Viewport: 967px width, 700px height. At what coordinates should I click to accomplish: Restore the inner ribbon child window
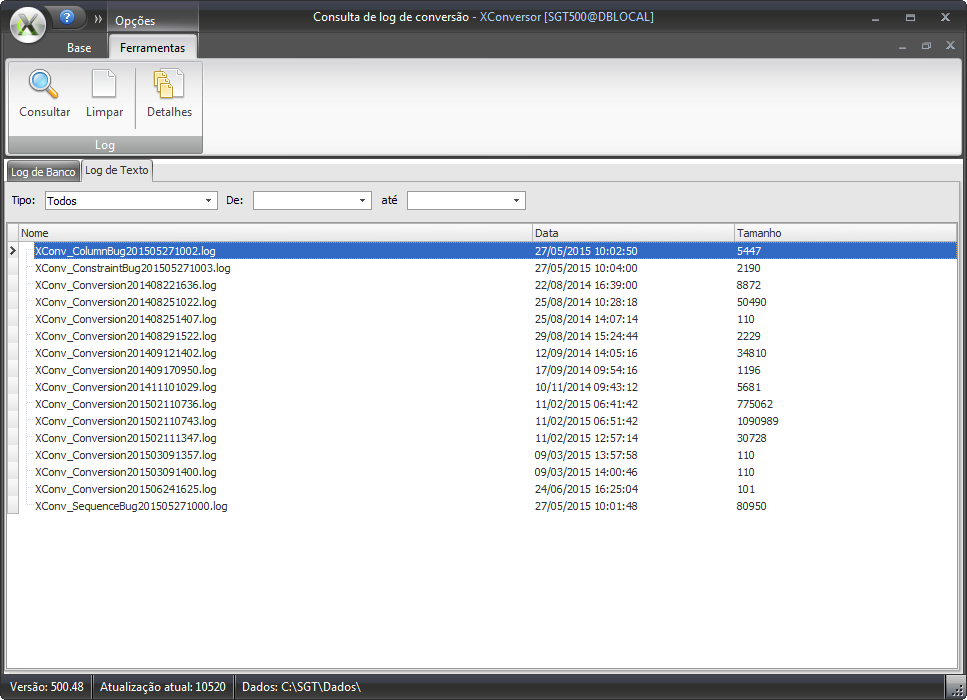pos(926,46)
